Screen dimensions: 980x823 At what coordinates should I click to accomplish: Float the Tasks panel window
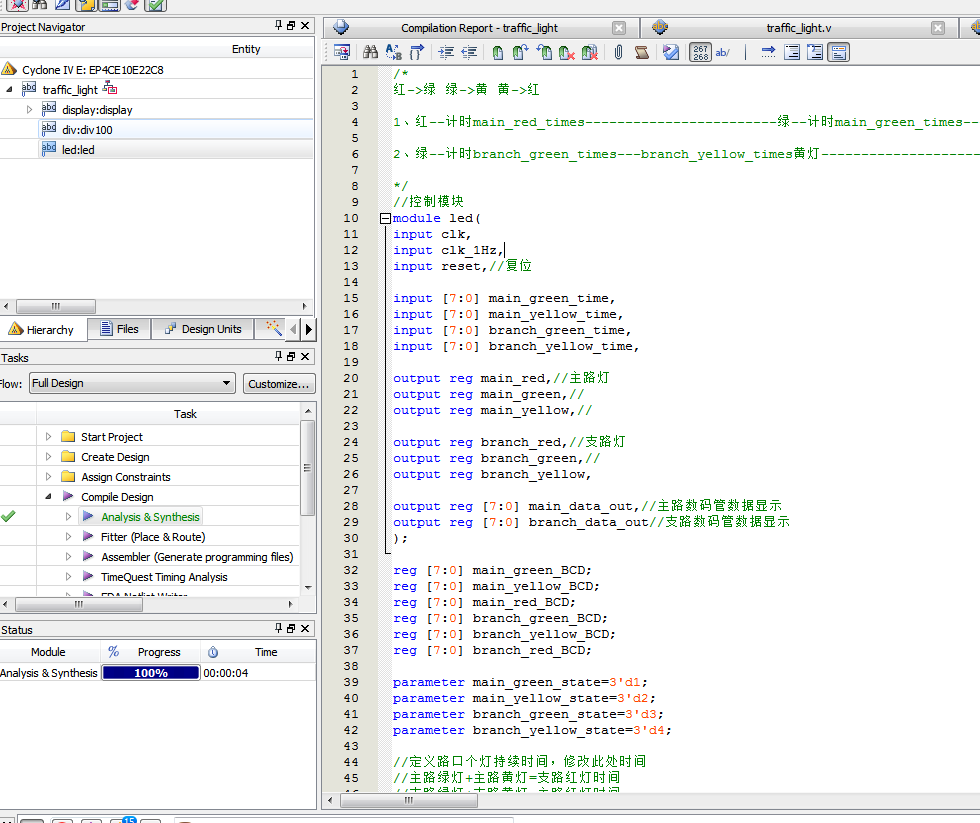(291, 356)
